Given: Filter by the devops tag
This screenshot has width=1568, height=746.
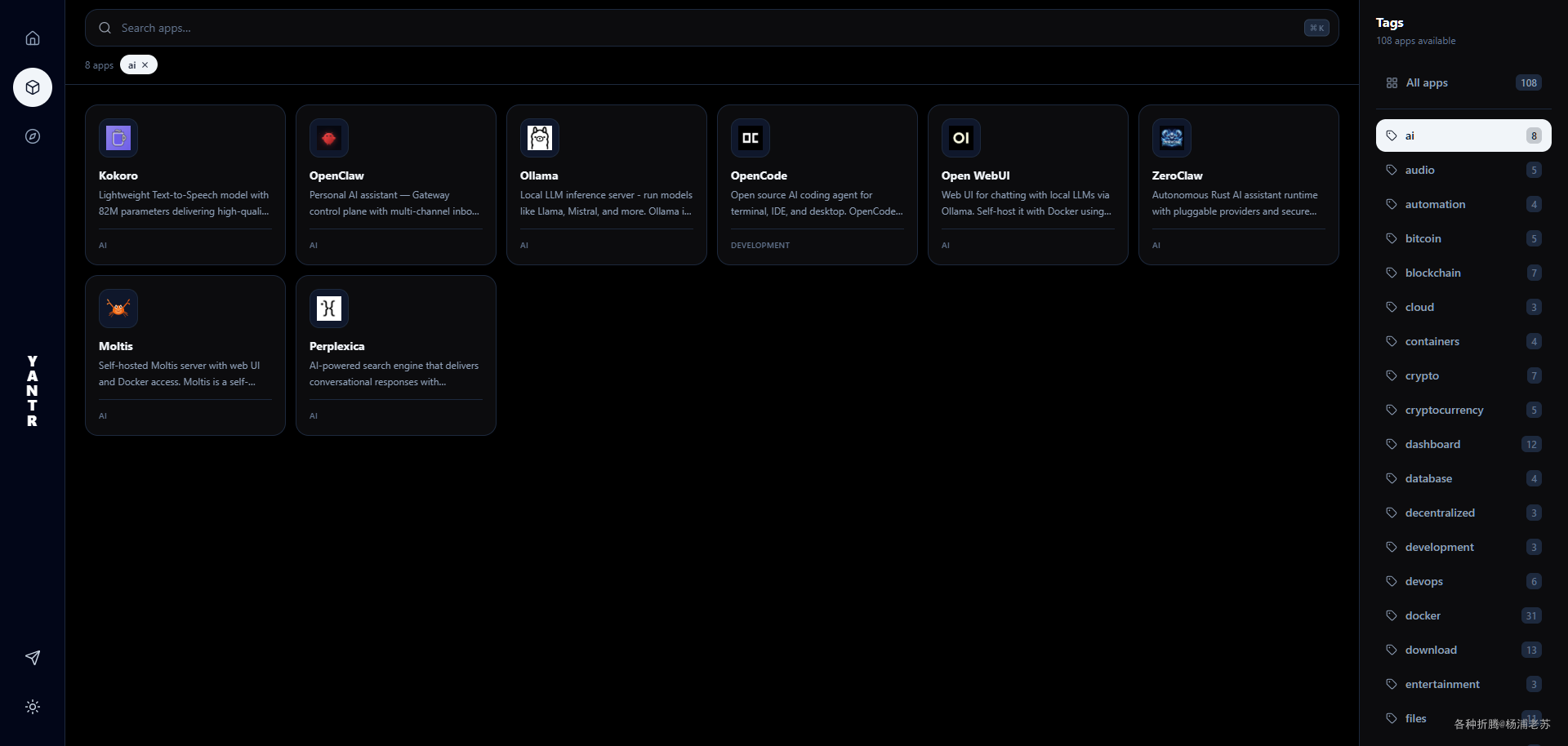Looking at the screenshot, I should pos(1463,581).
